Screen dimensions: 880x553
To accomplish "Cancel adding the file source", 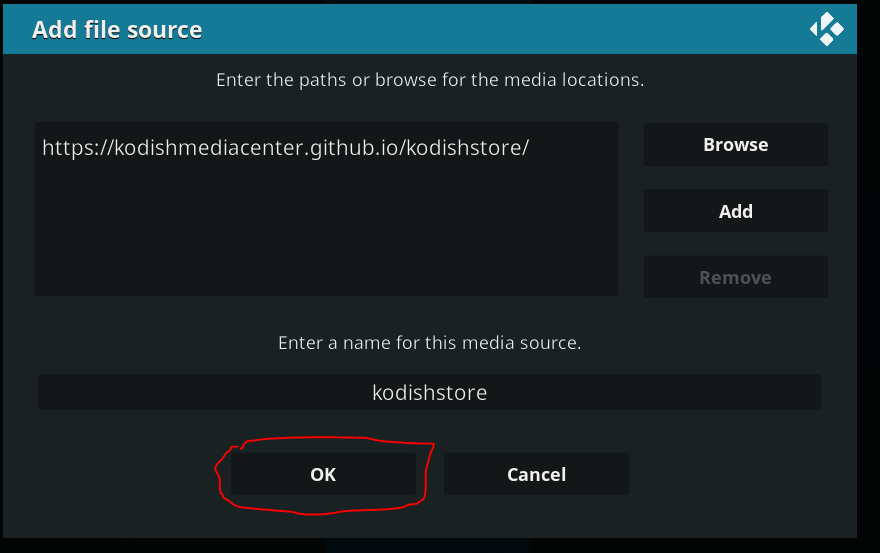I will coord(536,474).
